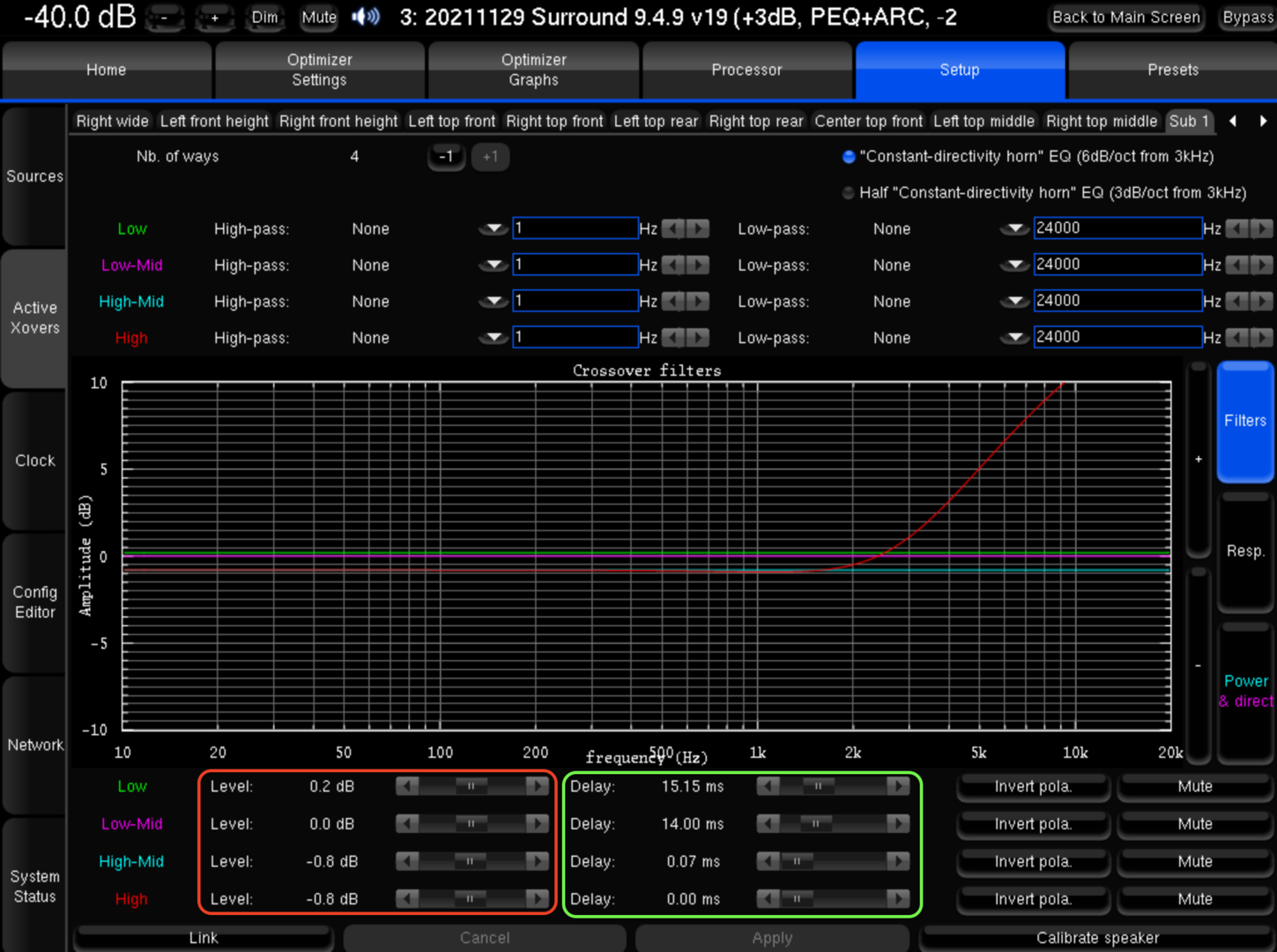
Task: Expand High high-pass filter type dropdown
Action: point(493,338)
